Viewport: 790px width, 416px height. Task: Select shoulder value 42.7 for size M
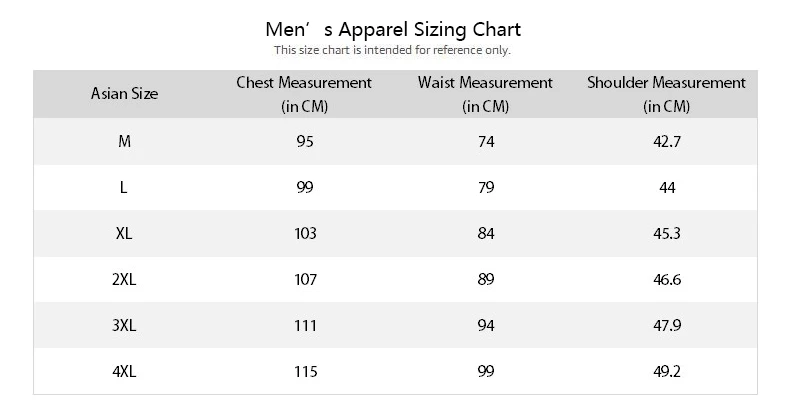(667, 142)
